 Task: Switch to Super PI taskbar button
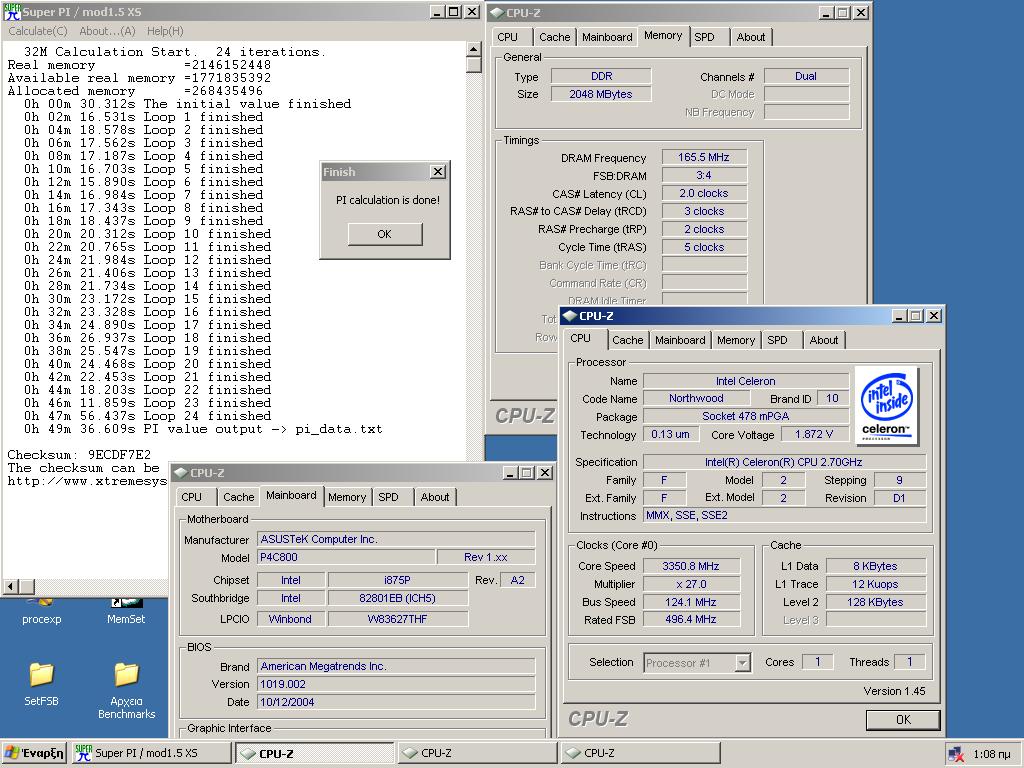pyautogui.click(x=151, y=753)
